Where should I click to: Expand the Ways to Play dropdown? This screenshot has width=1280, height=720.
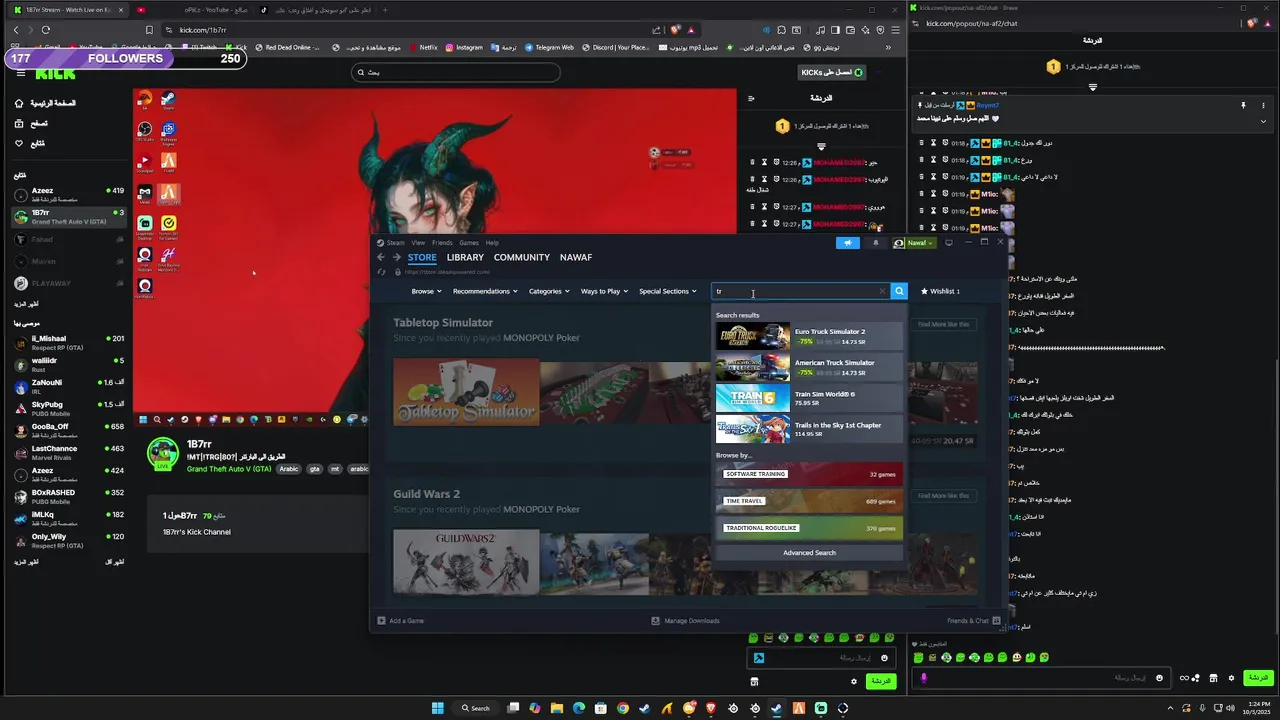(604, 291)
